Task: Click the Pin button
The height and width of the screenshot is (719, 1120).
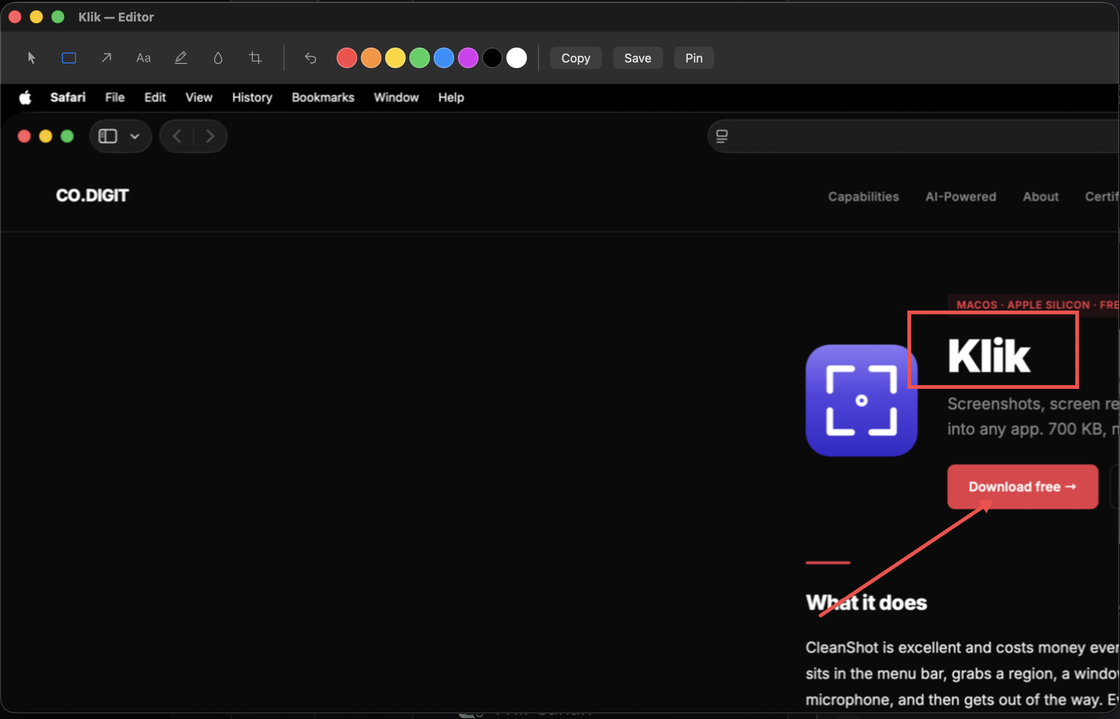Action: (x=694, y=58)
